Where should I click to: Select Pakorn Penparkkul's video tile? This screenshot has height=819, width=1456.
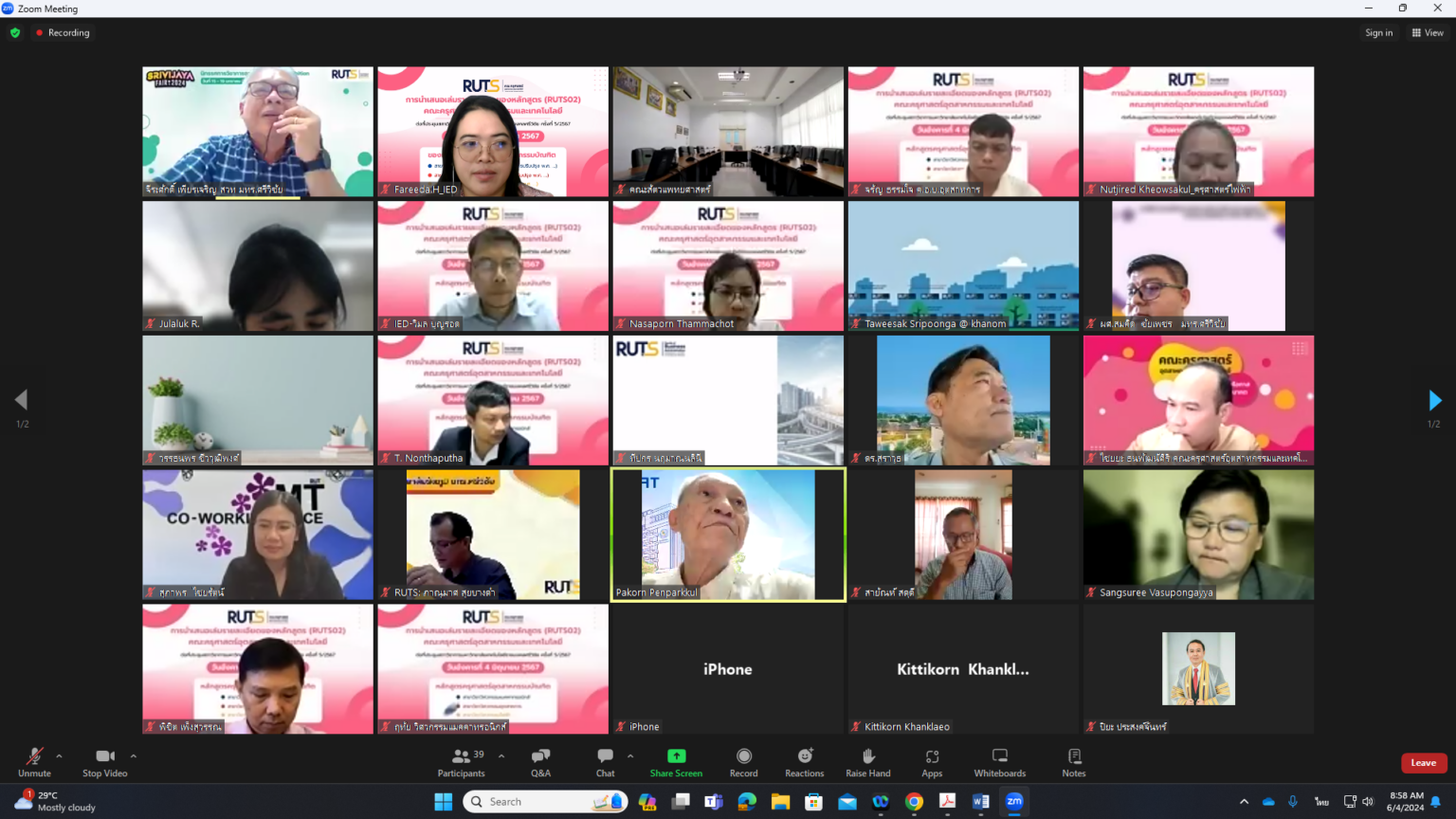point(727,535)
